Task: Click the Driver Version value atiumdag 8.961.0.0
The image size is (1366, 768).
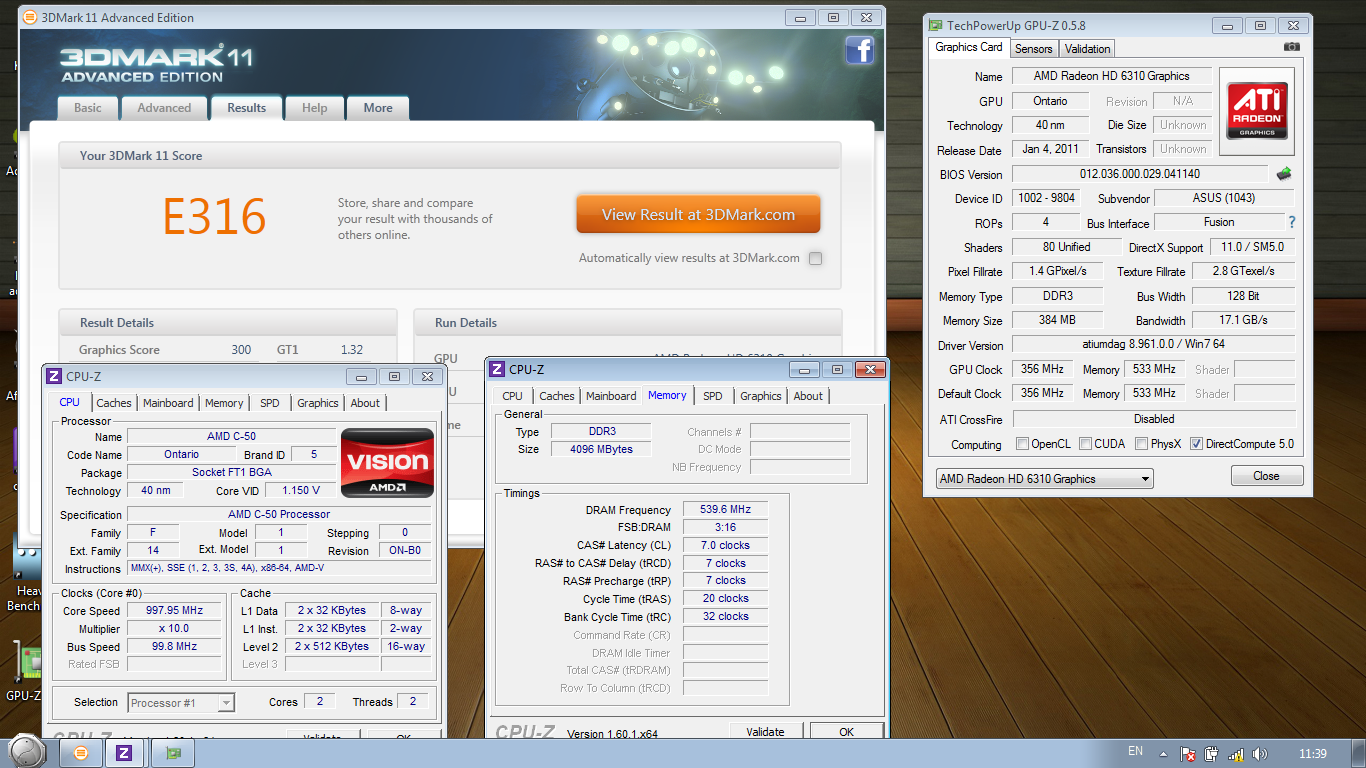Action: (1154, 345)
